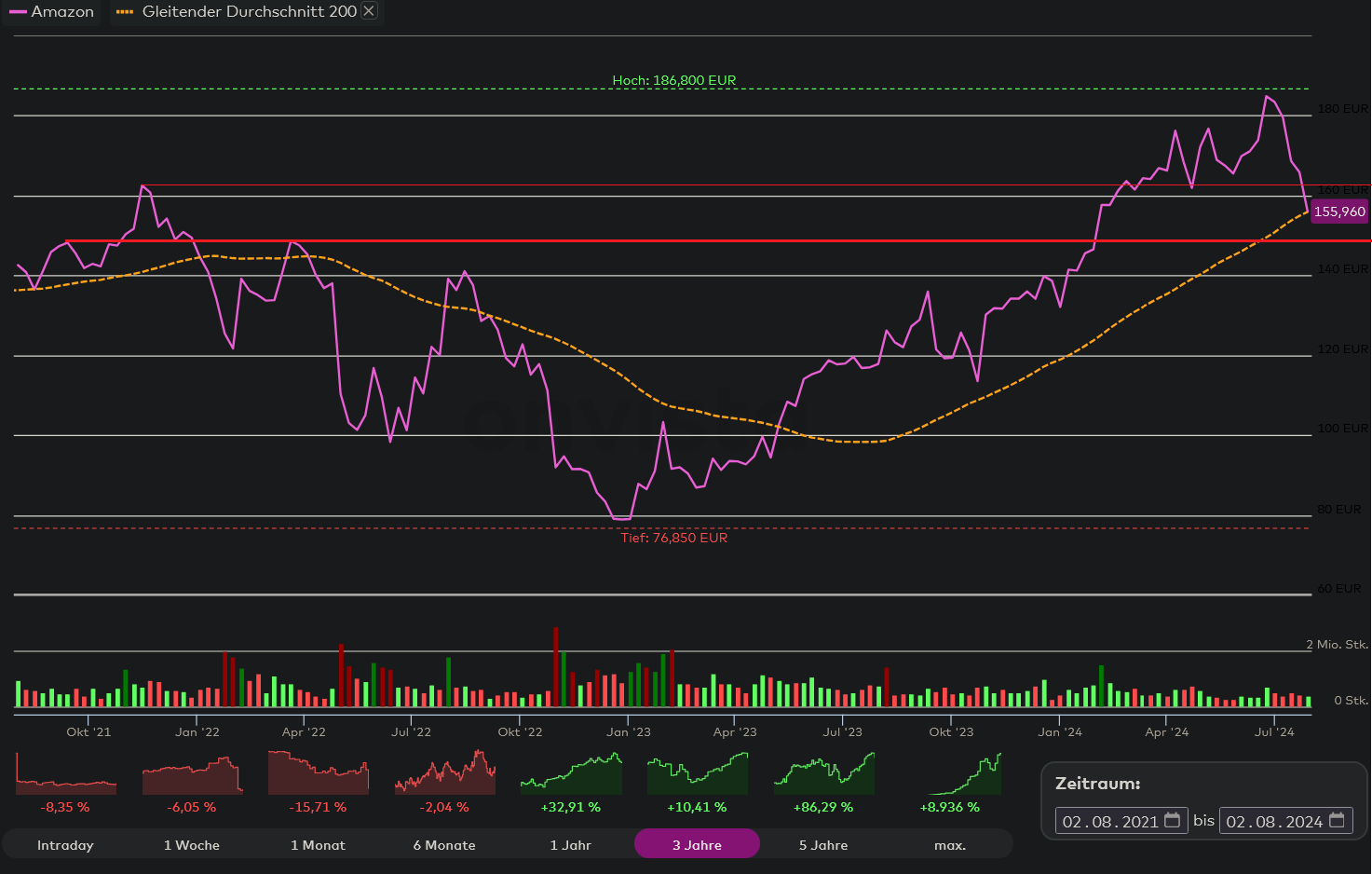Open calendar picker for end date
The height and width of the screenshot is (874, 1372).
point(1337,821)
